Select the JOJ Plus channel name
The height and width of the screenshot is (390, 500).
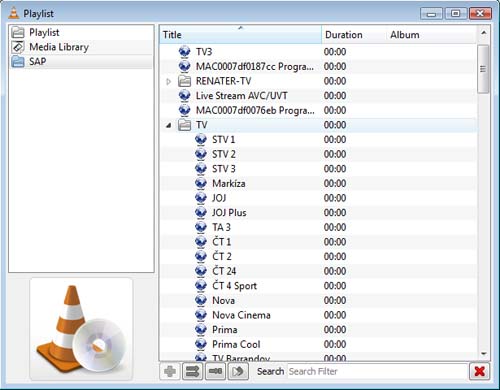tap(229, 213)
